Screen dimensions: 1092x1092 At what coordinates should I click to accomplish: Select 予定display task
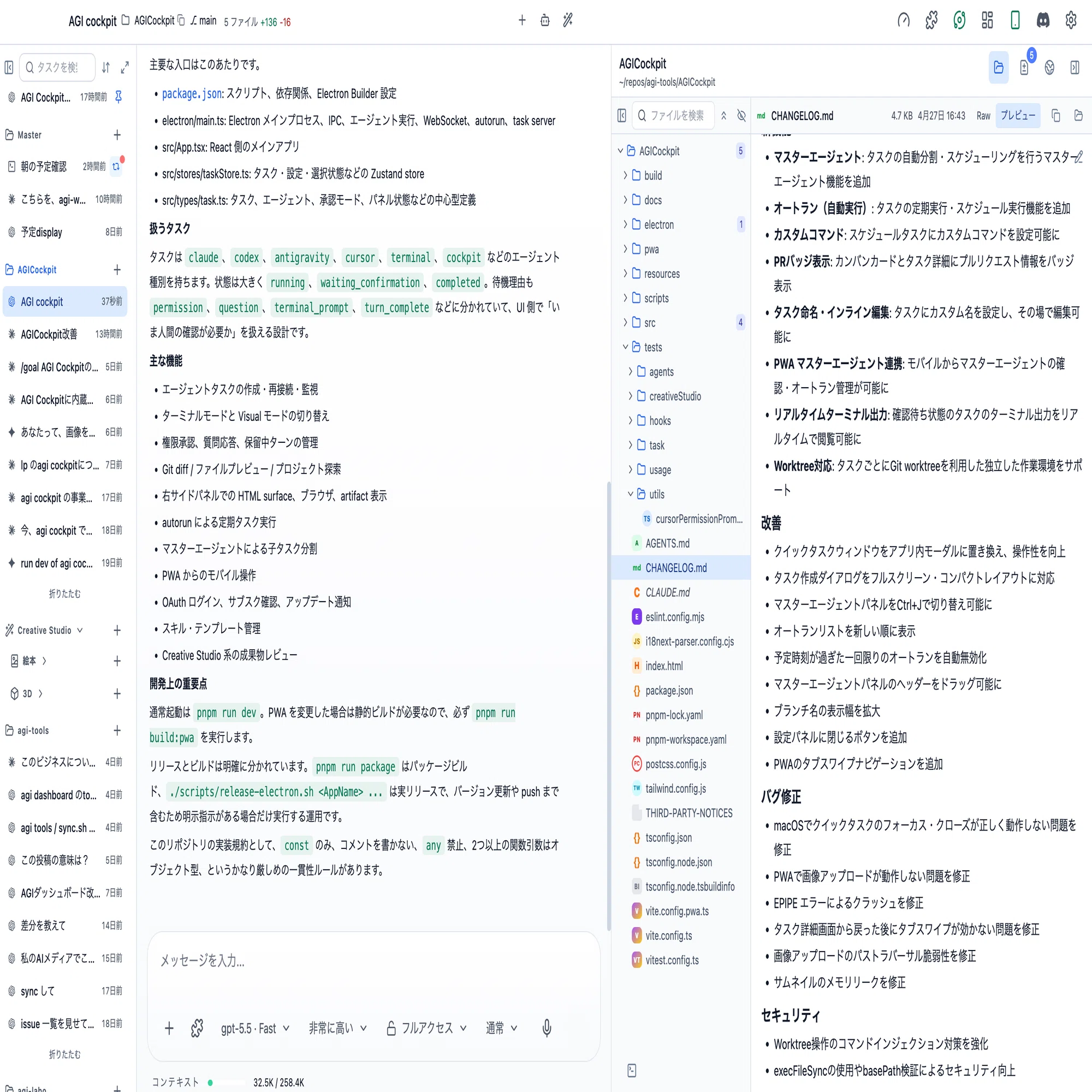[65, 232]
